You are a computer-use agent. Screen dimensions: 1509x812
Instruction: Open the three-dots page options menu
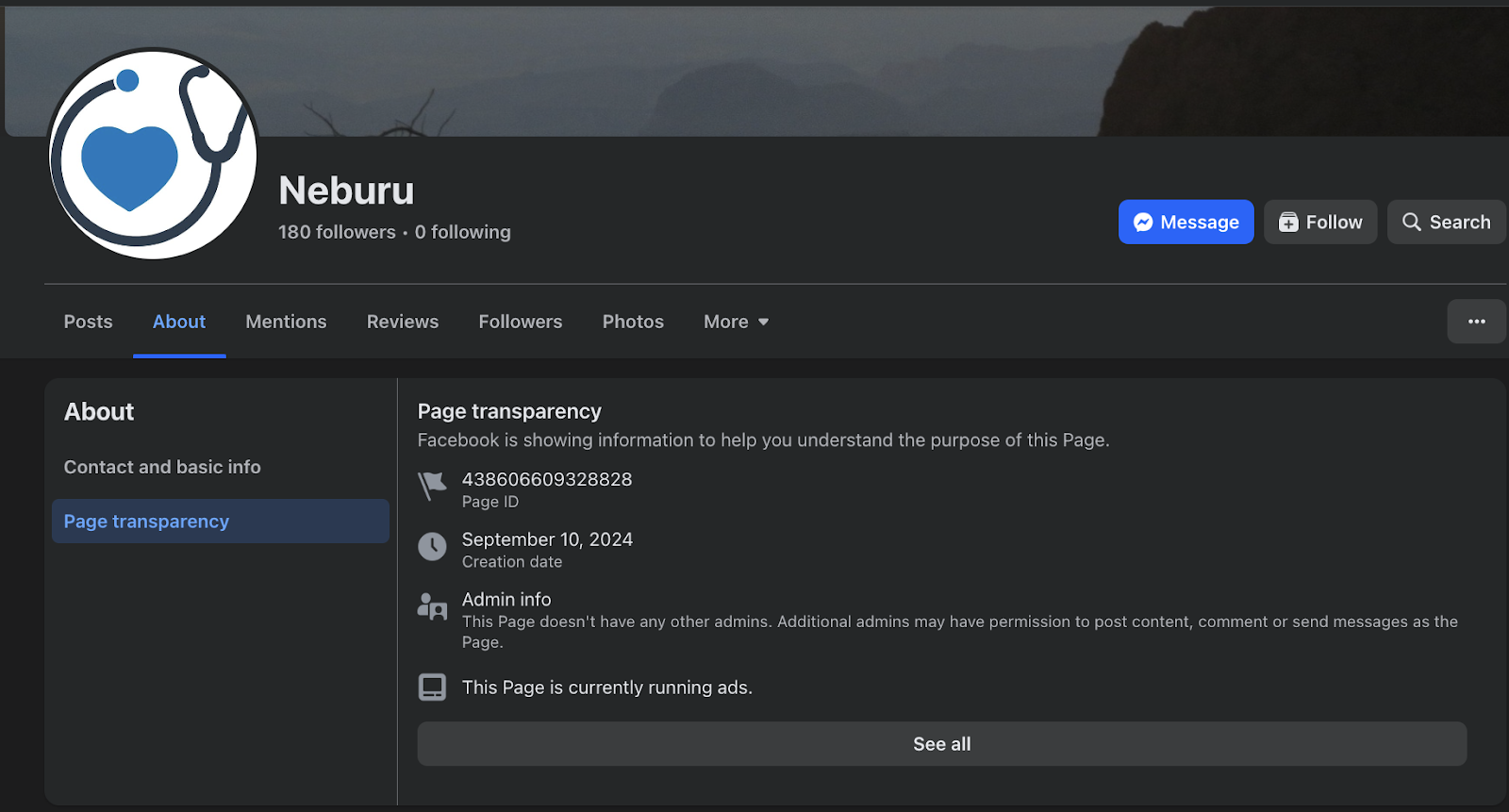1476,322
